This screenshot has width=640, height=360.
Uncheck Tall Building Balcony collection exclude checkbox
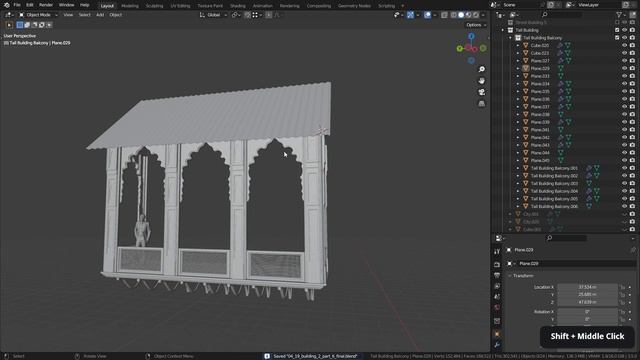tap(617, 38)
